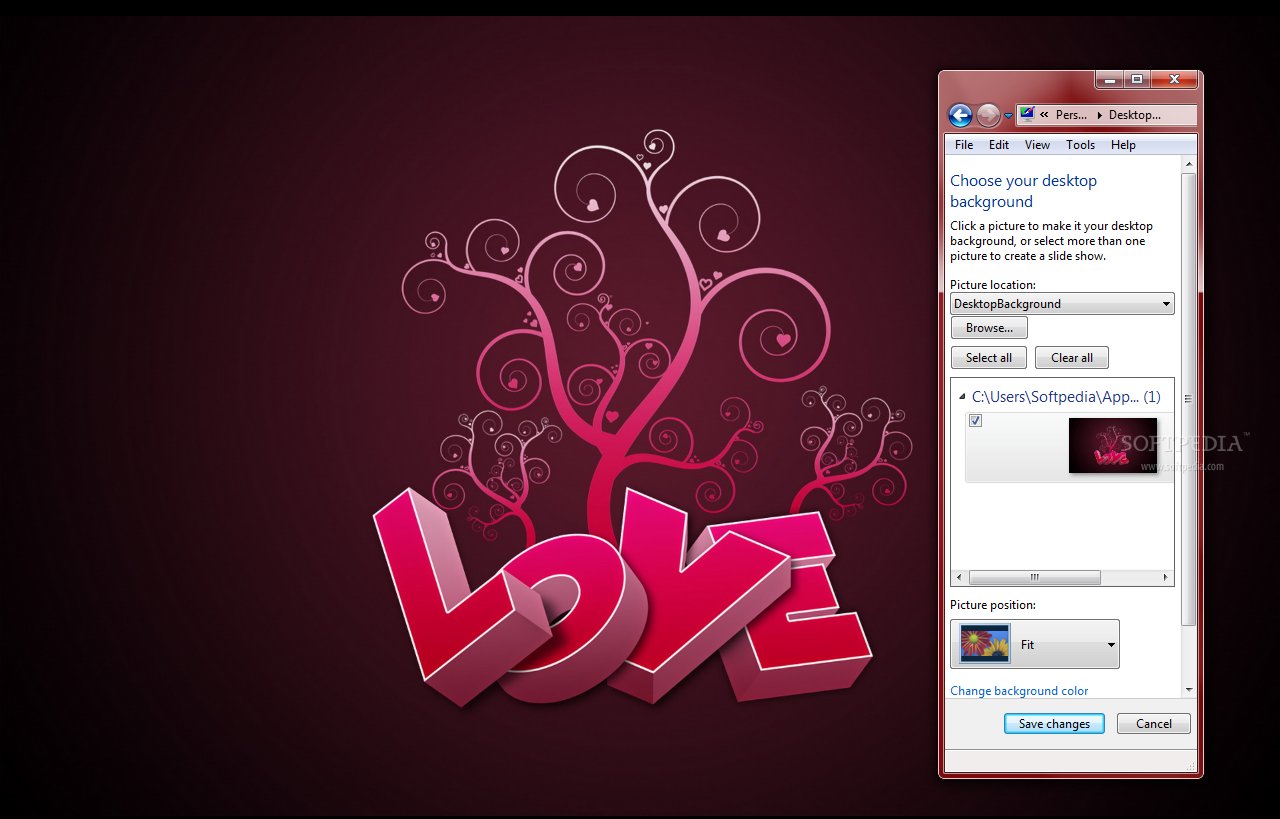Open the View menu
This screenshot has width=1280, height=819.
pyautogui.click(x=1037, y=145)
